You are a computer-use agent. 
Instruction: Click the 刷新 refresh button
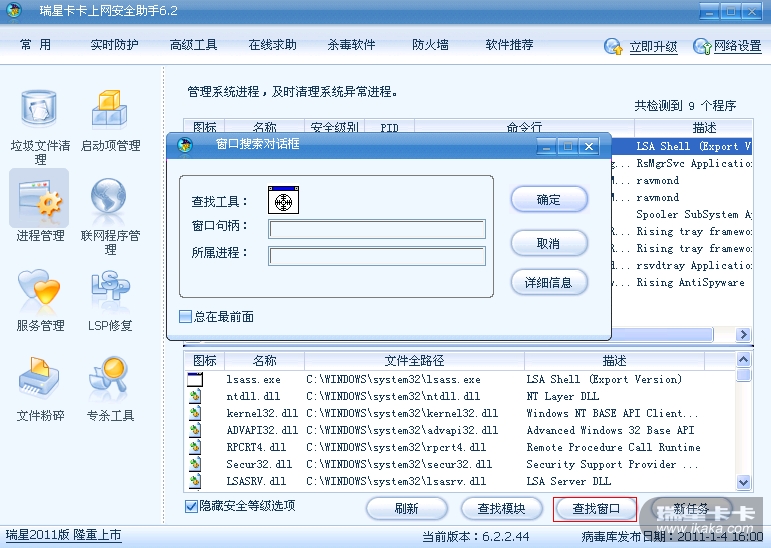(x=407, y=509)
